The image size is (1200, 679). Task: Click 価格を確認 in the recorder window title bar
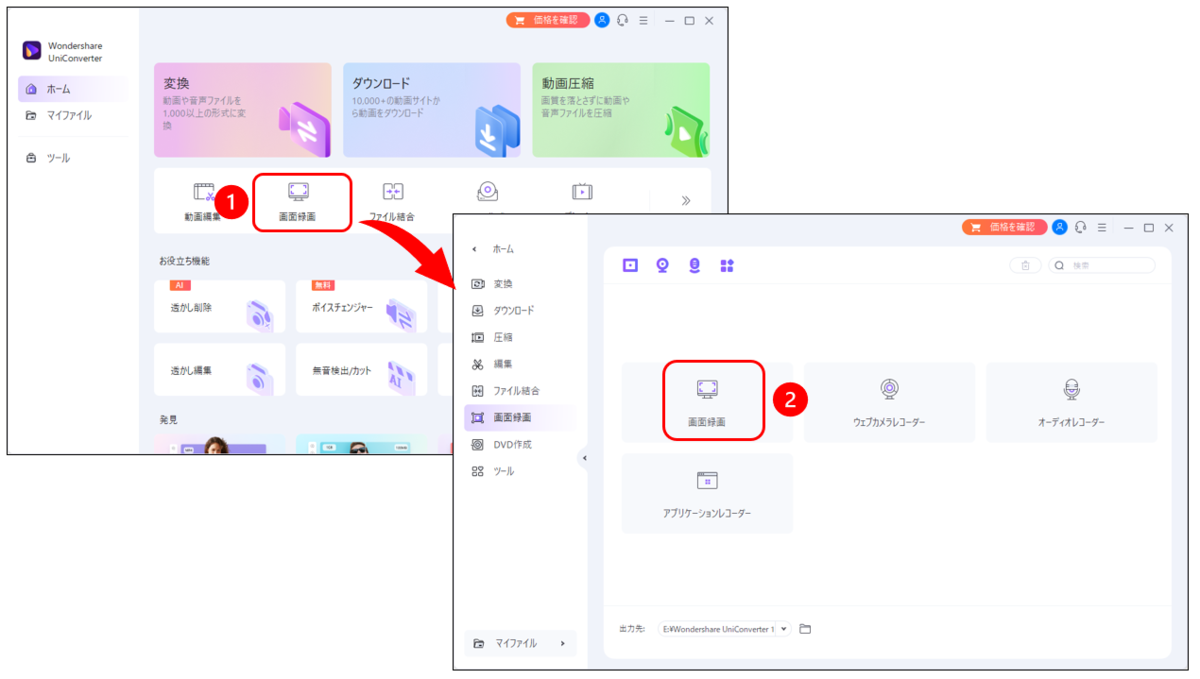click(1004, 227)
